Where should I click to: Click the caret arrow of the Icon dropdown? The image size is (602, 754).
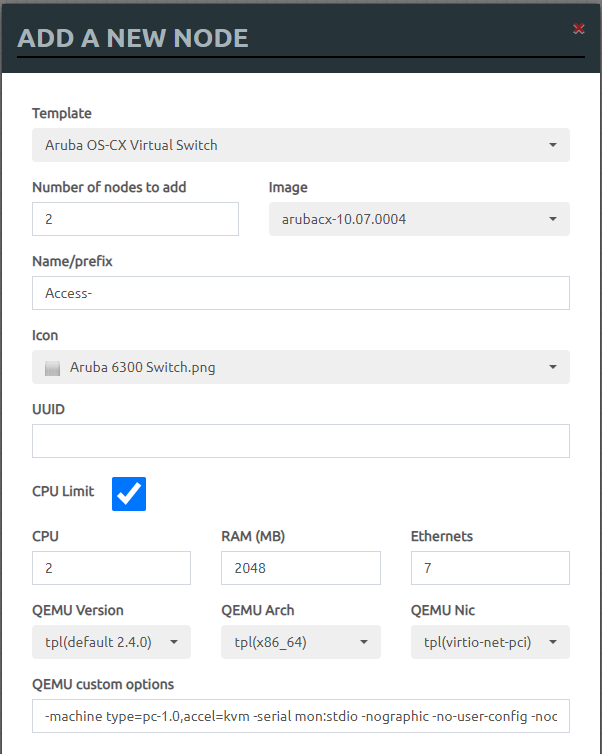click(x=553, y=367)
